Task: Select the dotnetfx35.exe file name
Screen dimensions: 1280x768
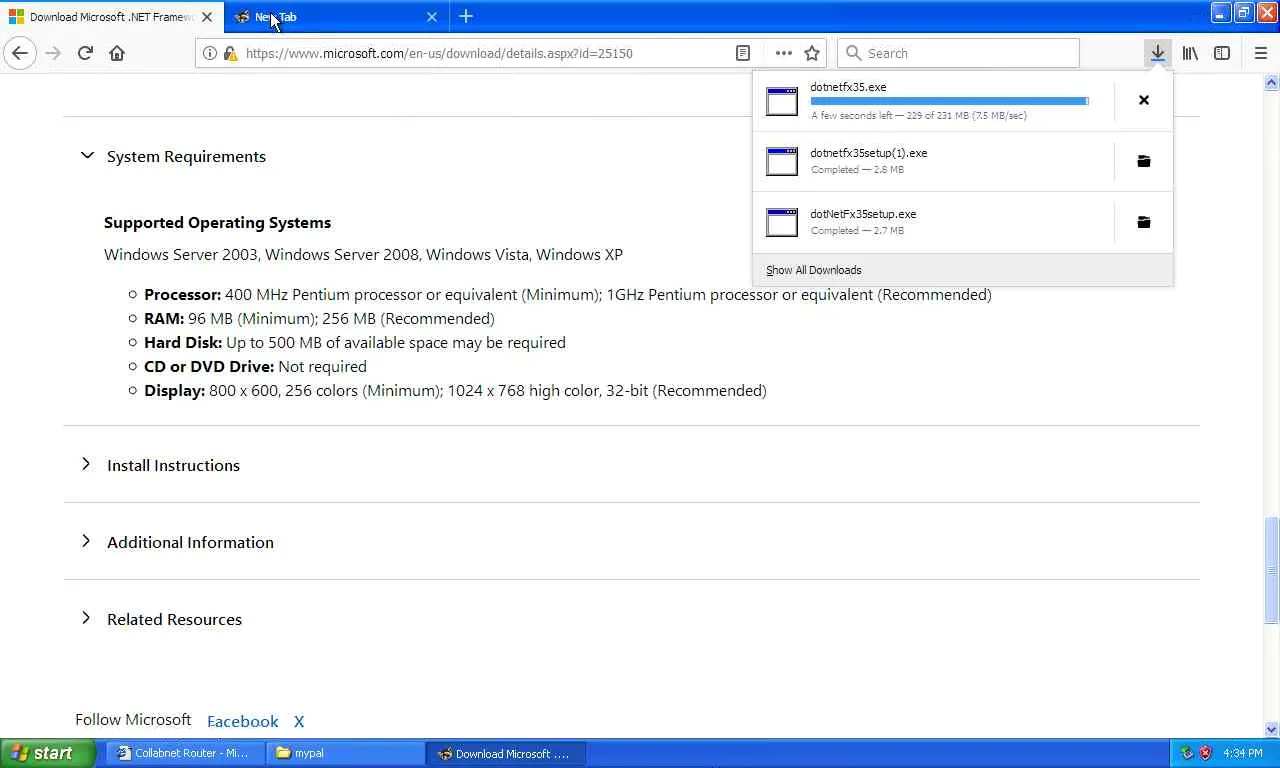Action: tap(848, 87)
